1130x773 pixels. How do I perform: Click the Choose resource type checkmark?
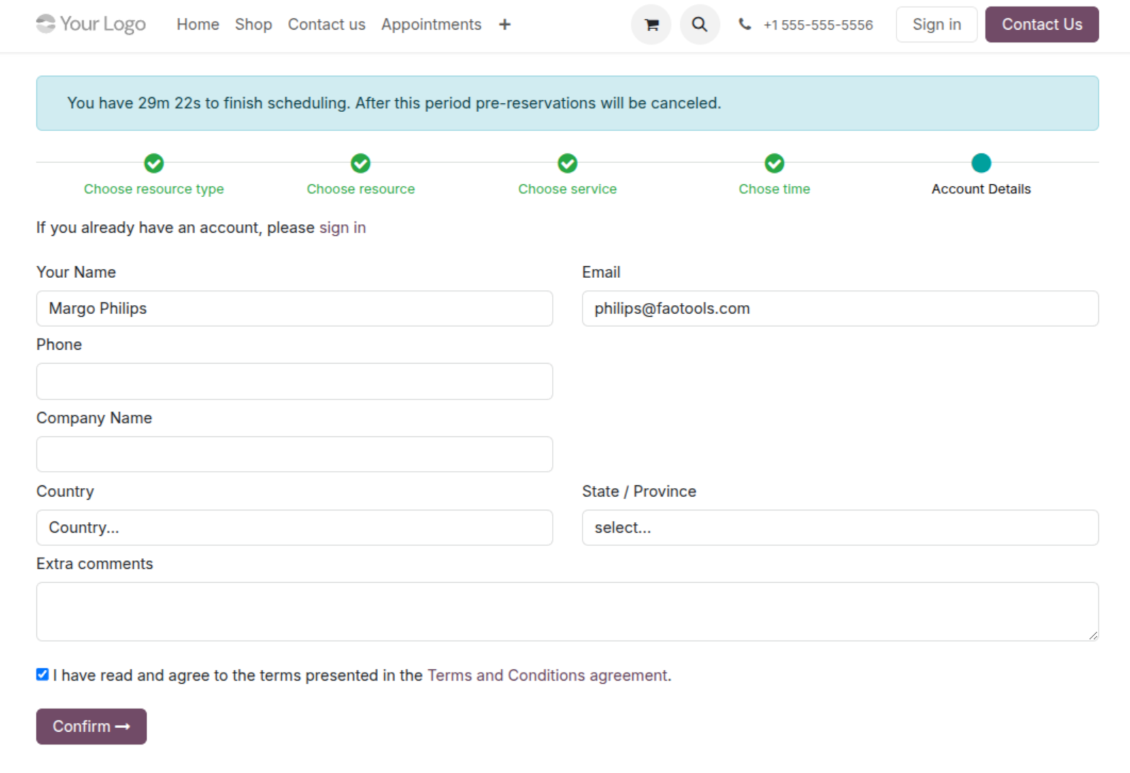click(154, 163)
